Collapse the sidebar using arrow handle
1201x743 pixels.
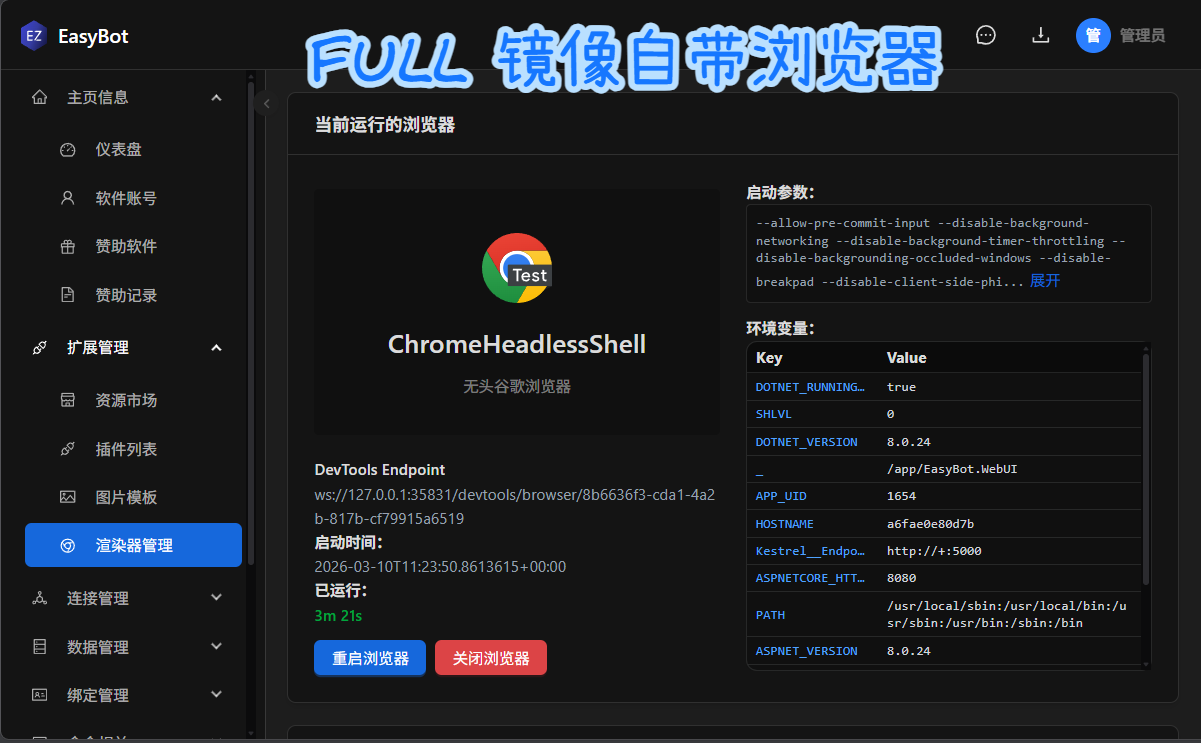pos(266,103)
